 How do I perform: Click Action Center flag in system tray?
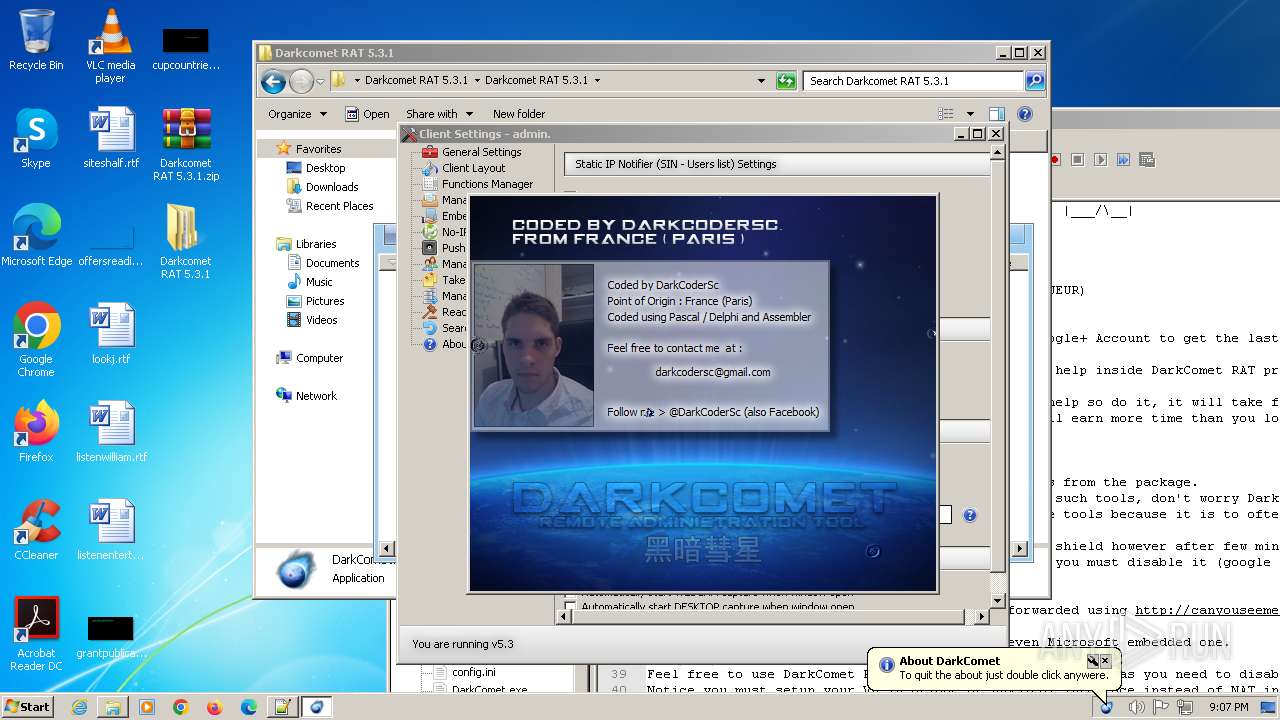pos(1160,707)
